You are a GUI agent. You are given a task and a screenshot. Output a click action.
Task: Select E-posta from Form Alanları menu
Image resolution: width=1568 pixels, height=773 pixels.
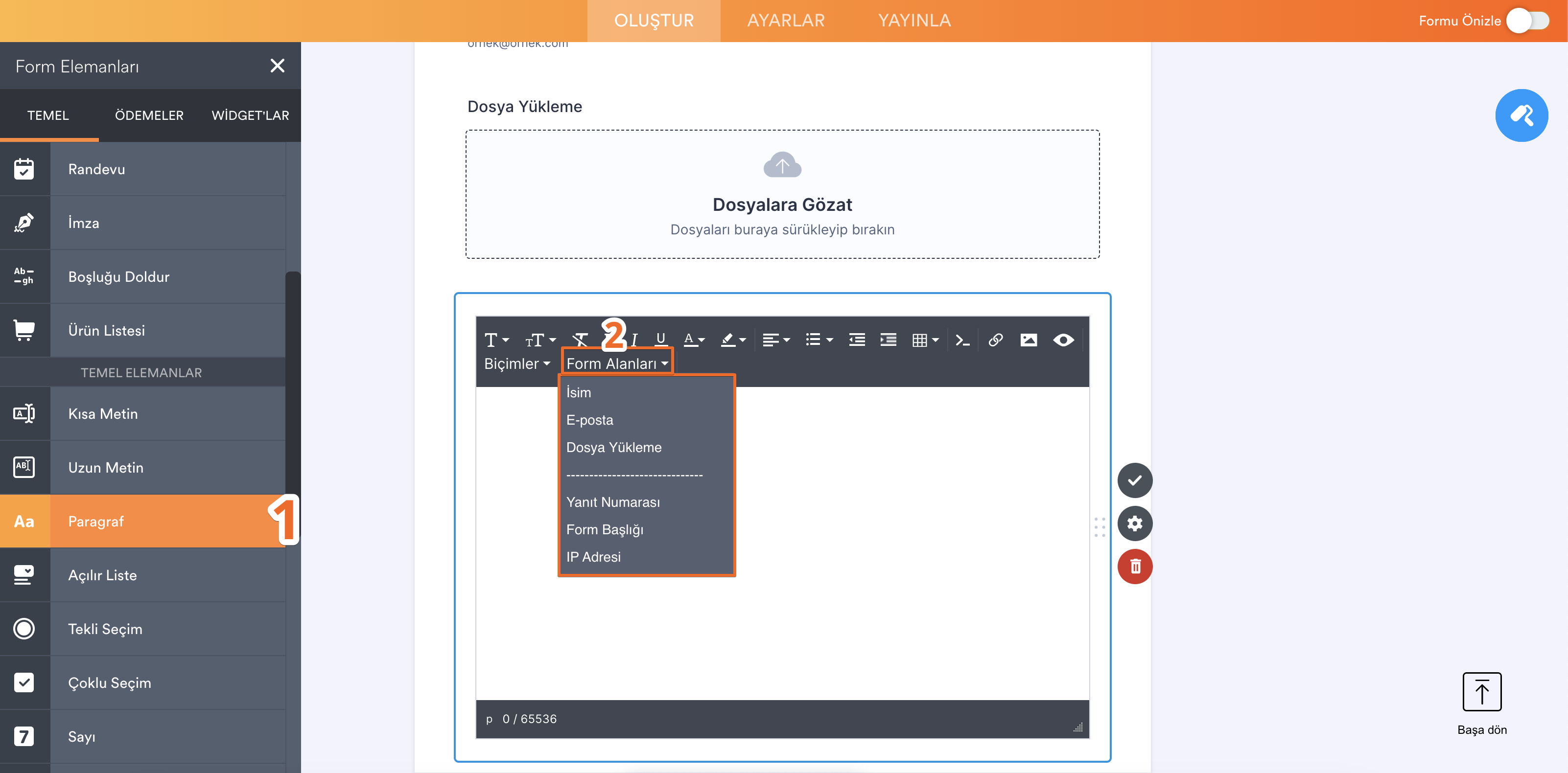point(589,420)
